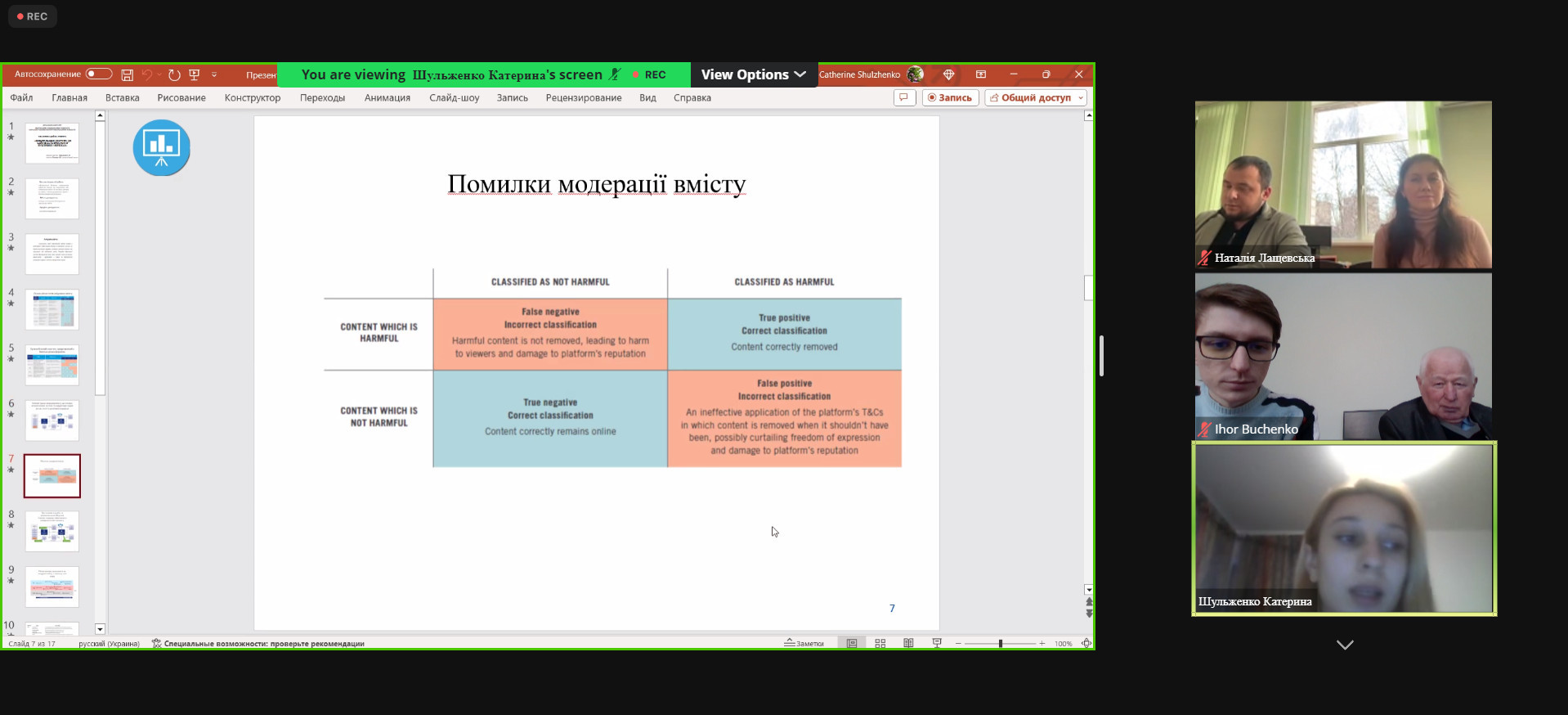Click the False positive table cell
Viewport: 1568px width, 715px height.
pyautogui.click(x=785, y=419)
